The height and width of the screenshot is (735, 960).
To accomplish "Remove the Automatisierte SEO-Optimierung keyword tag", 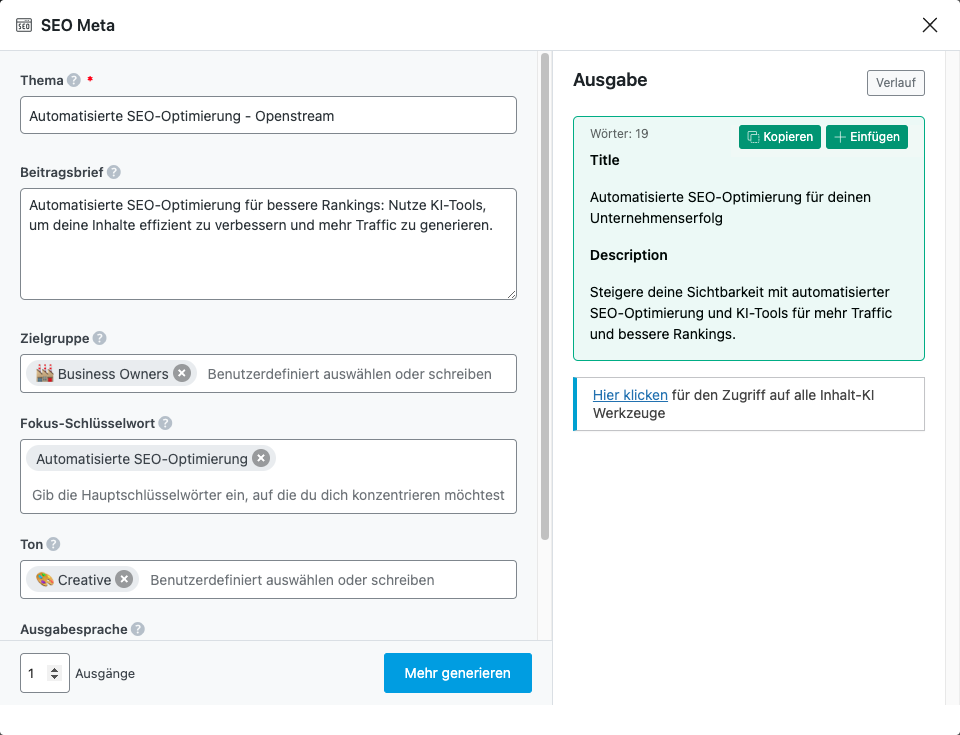I will [260, 458].
